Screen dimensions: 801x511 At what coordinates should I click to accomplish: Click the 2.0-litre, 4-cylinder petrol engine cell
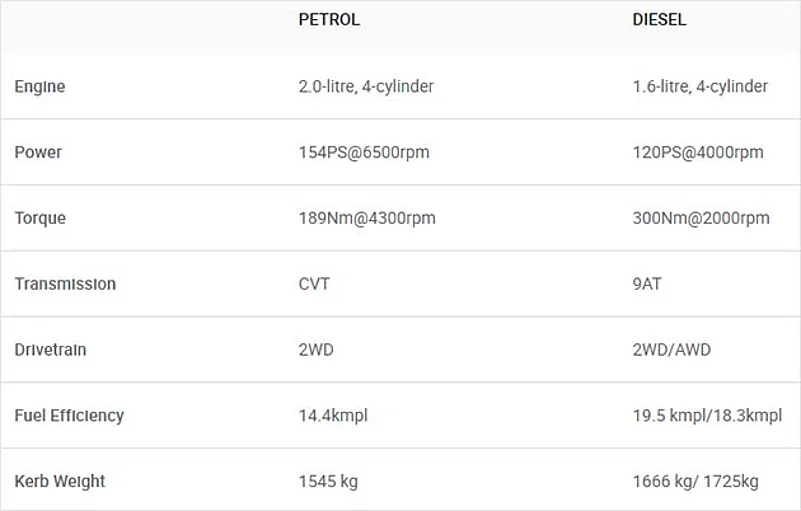pyautogui.click(x=366, y=87)
